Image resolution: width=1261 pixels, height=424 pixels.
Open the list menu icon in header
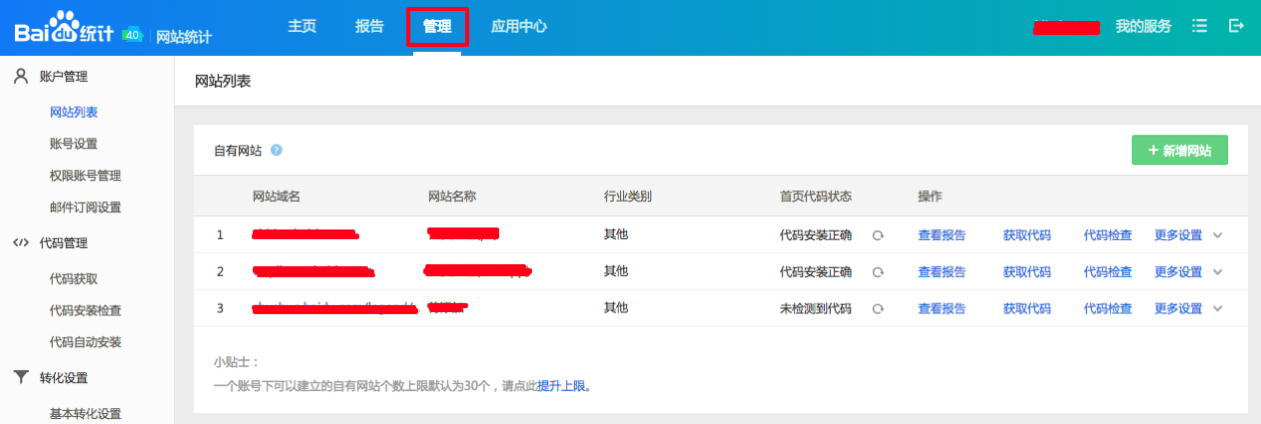click(1200, 27)
